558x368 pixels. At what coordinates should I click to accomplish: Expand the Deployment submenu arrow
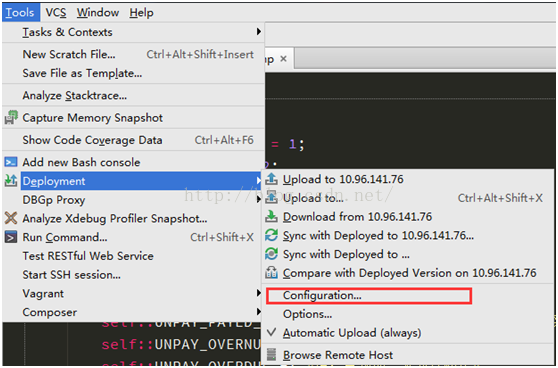pos(259,181)
